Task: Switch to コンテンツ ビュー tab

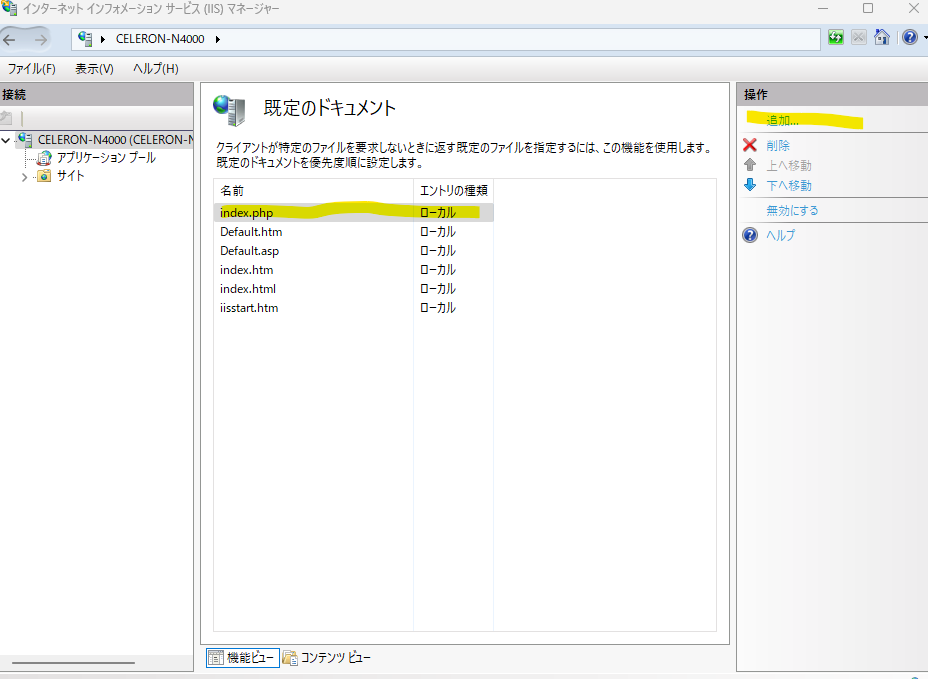Action: pyautogui.click(x=327, y=658)
